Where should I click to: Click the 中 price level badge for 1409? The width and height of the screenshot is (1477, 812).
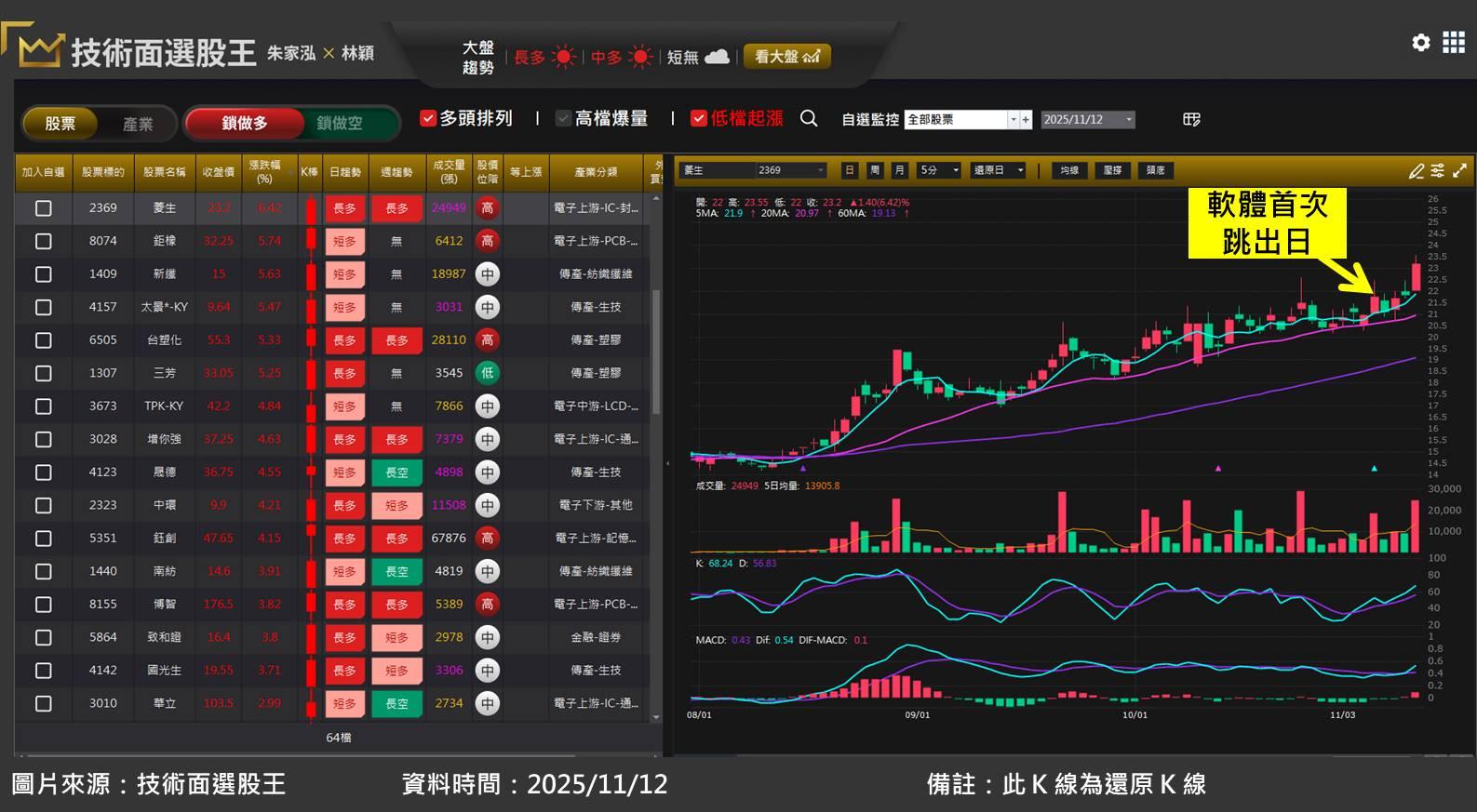(487, 274)
